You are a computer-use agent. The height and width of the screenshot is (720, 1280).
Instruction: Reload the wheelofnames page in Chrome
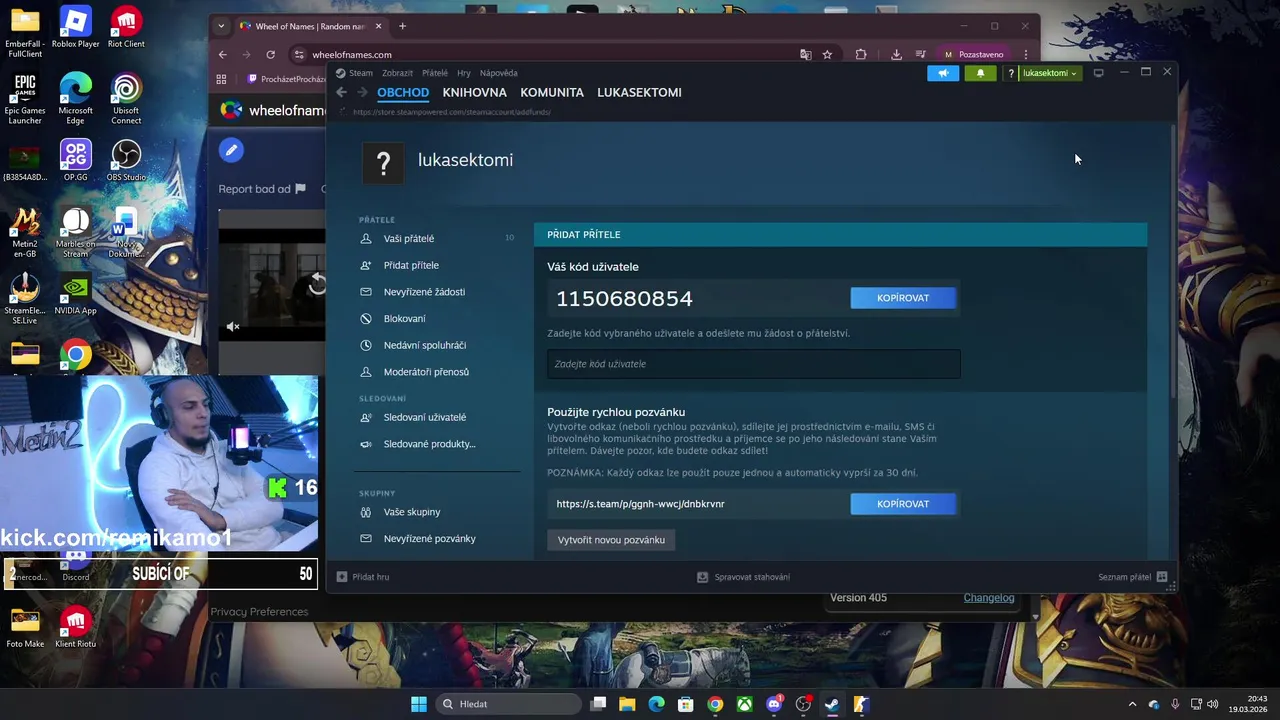click(x=270, y=54)
